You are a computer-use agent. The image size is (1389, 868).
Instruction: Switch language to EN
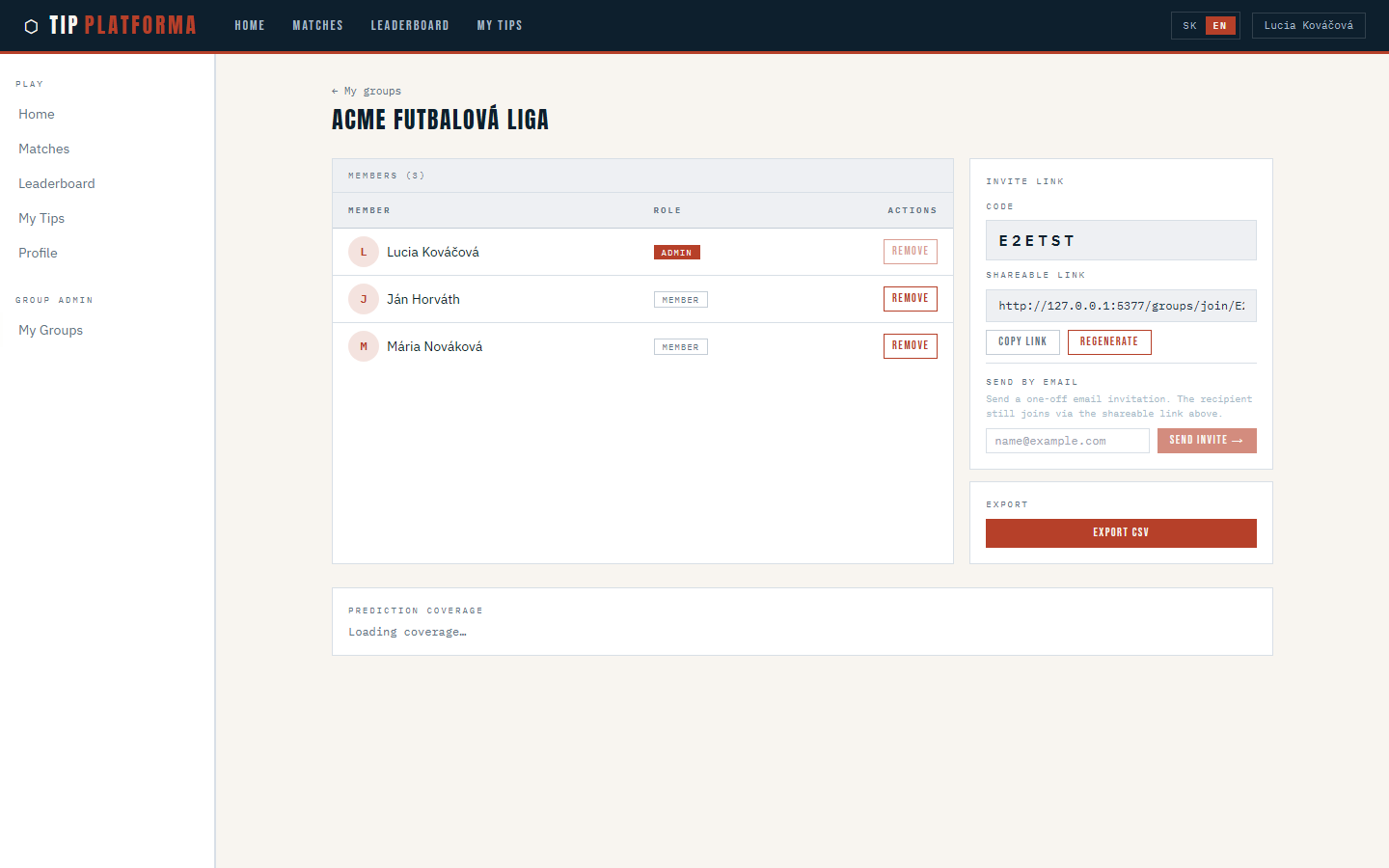click(1219, 26)
